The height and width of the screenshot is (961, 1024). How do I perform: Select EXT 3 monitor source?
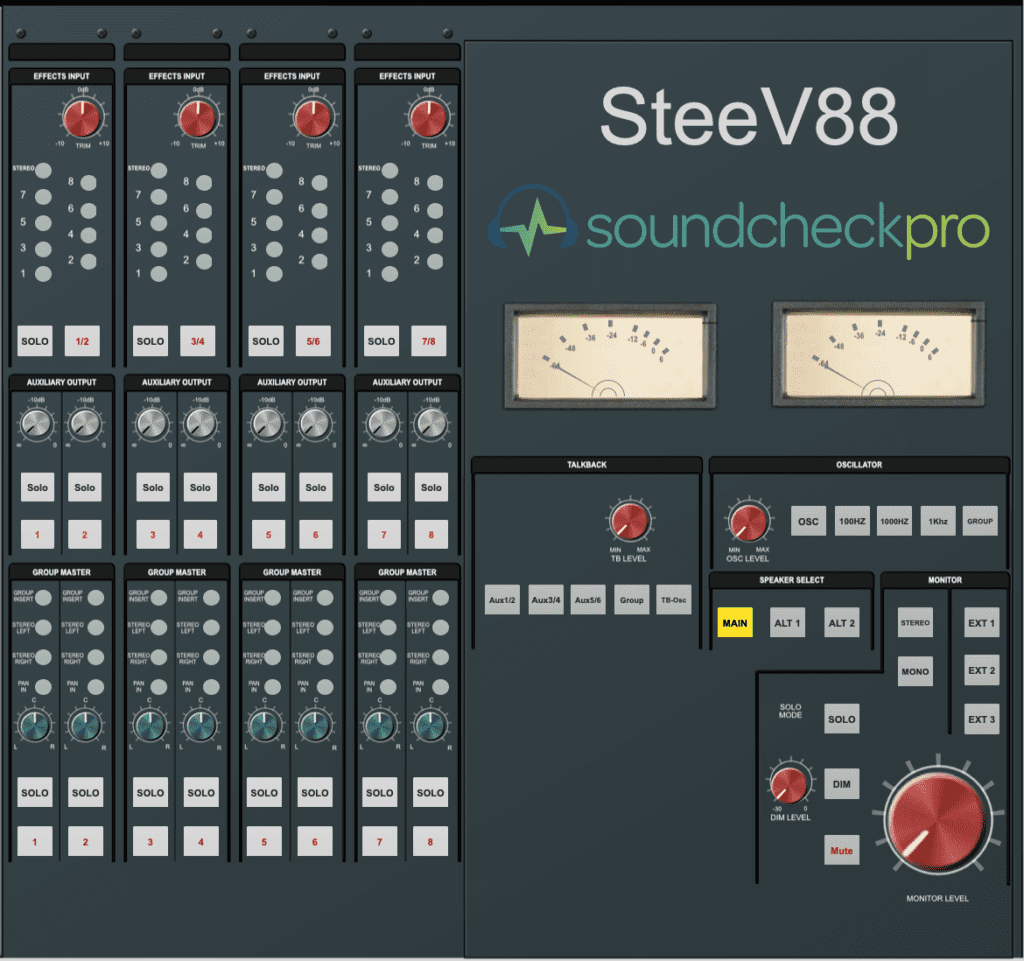point(982,719)
